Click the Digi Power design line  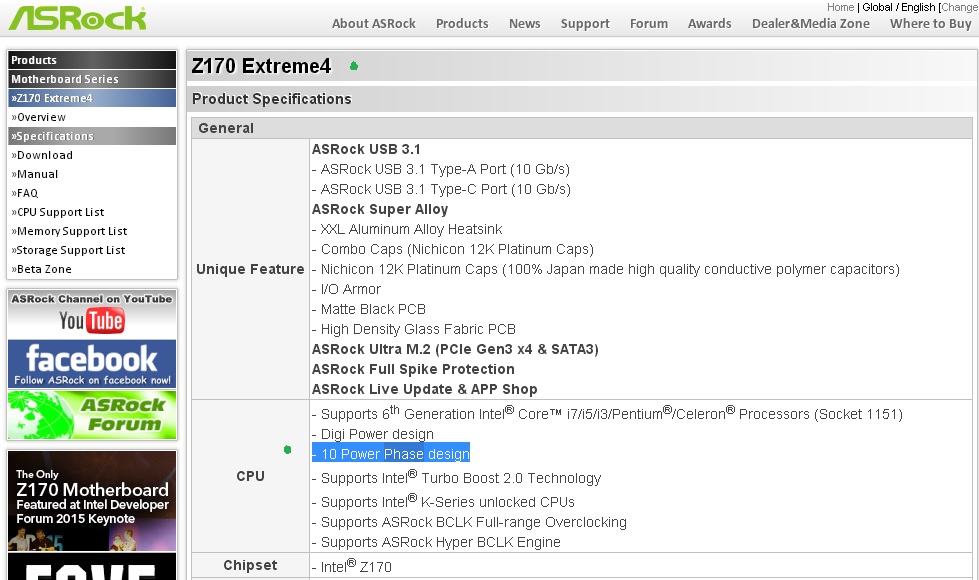click(373, 434)
